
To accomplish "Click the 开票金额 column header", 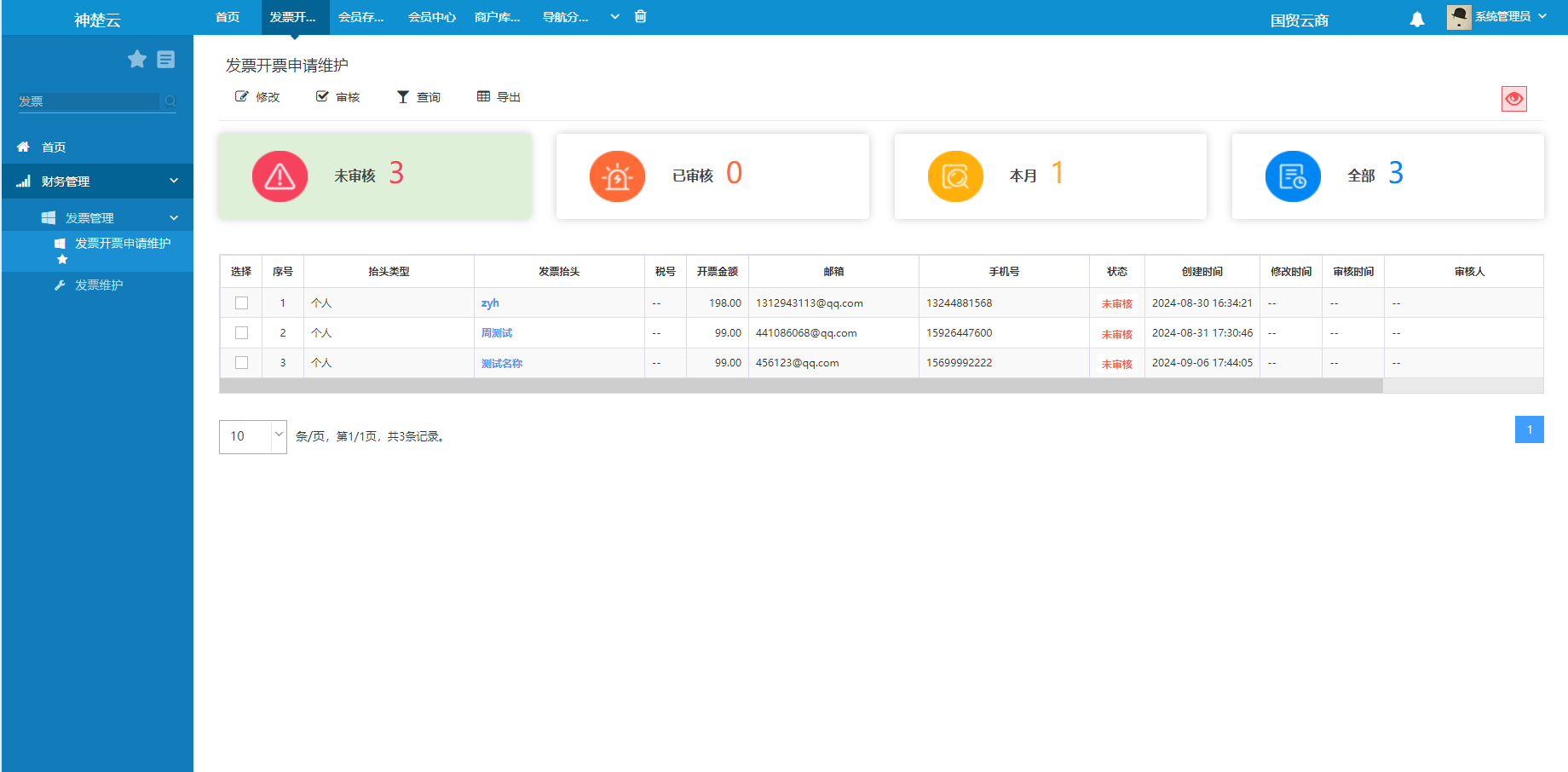I will click(718, 271).
